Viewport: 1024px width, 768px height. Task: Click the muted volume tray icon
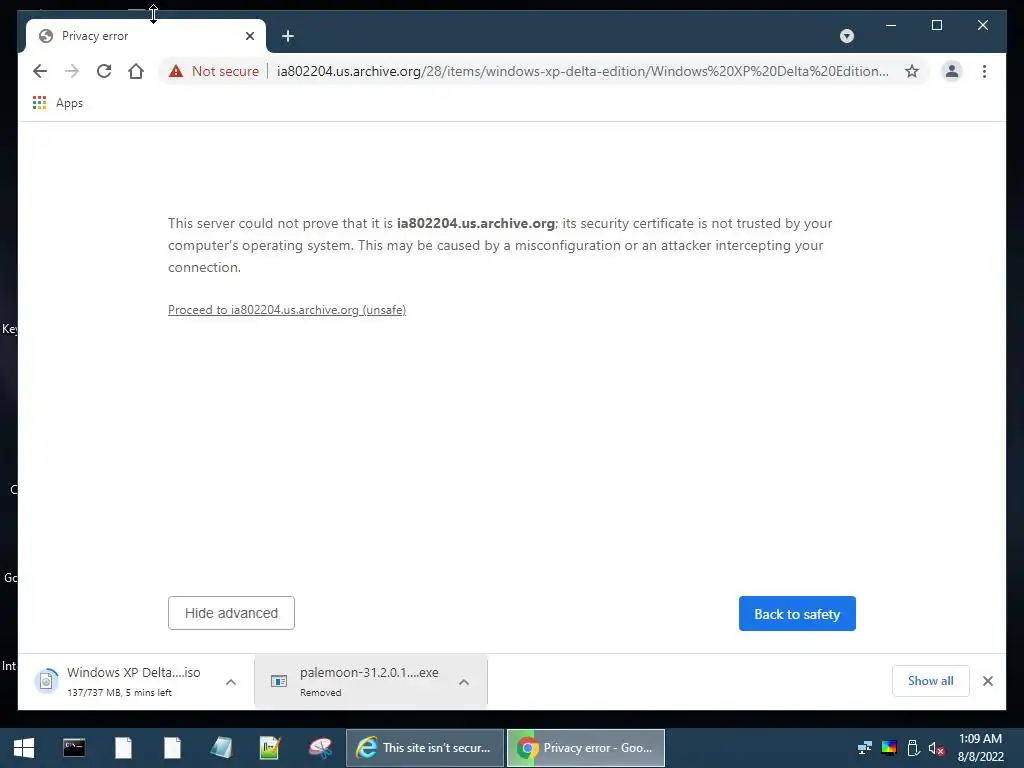click(x=936, y=748)
